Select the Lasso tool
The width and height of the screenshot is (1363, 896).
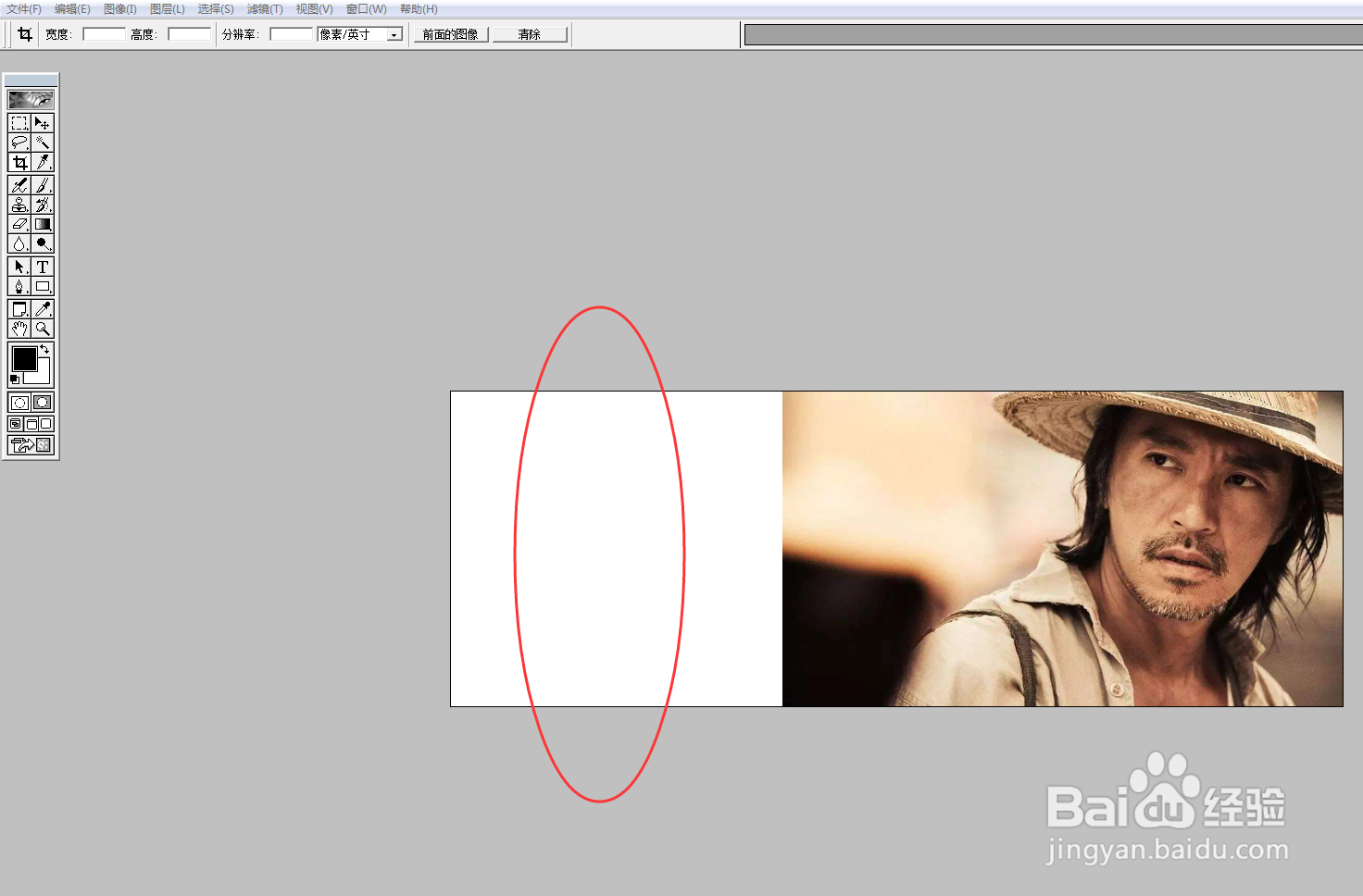19,143
